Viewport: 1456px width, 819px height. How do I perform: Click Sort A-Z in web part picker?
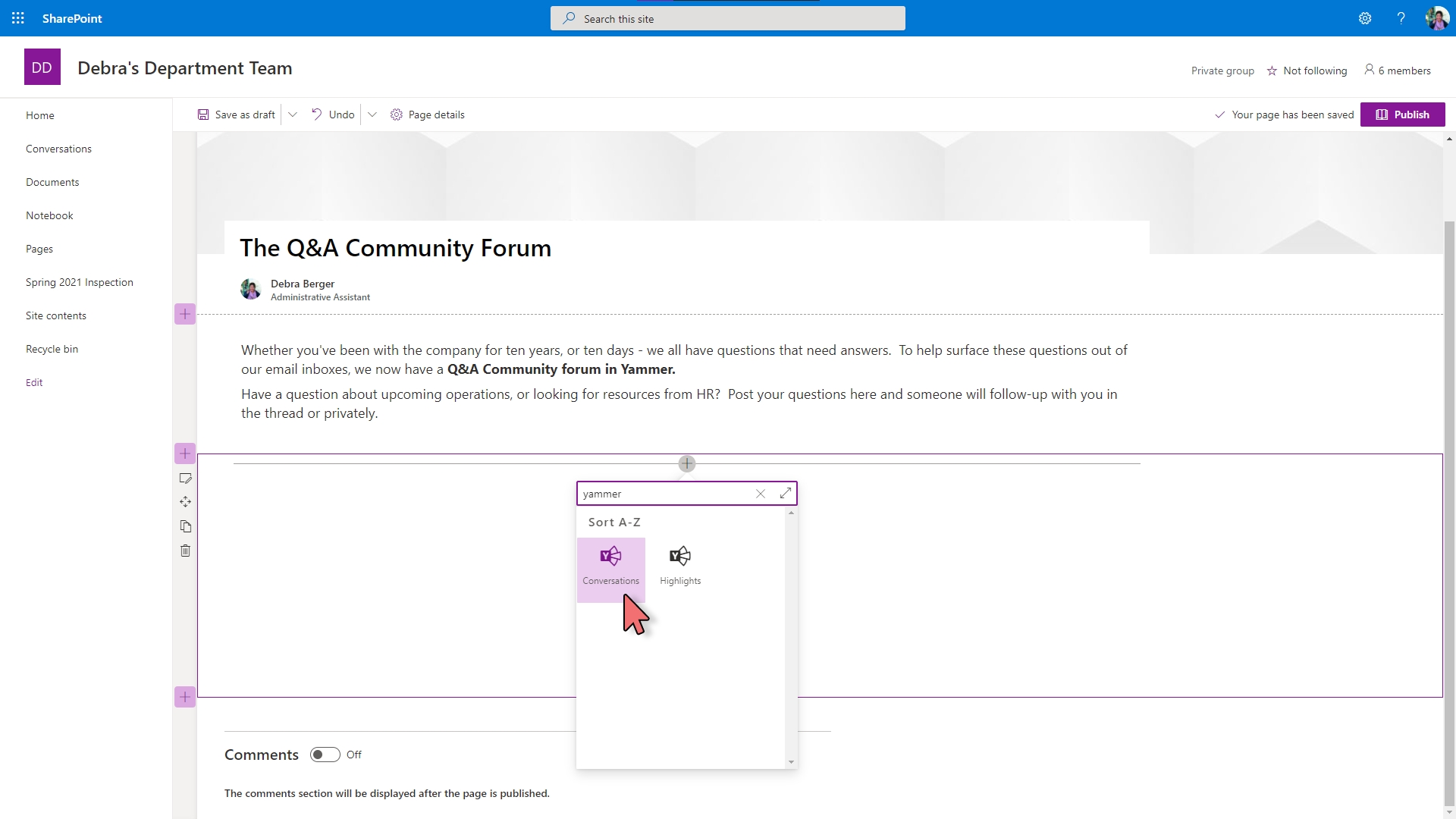[614, 522]
